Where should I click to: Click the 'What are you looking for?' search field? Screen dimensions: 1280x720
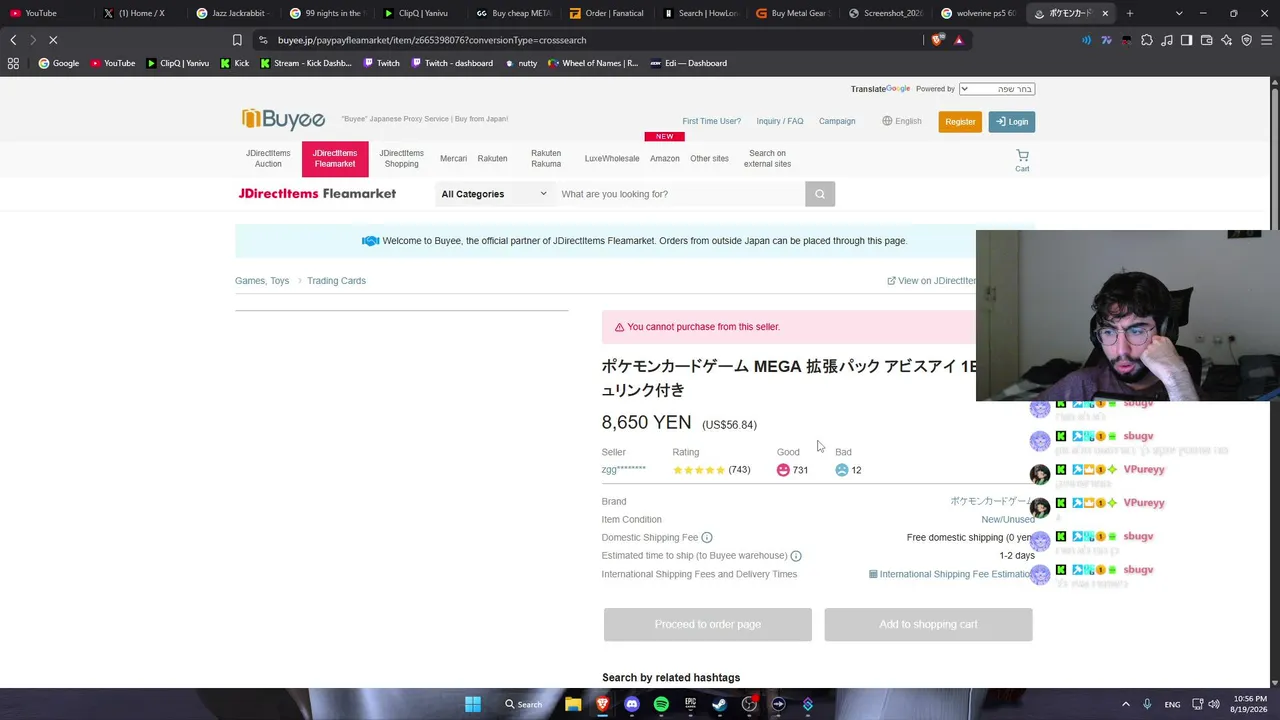(x=680, y=194)
